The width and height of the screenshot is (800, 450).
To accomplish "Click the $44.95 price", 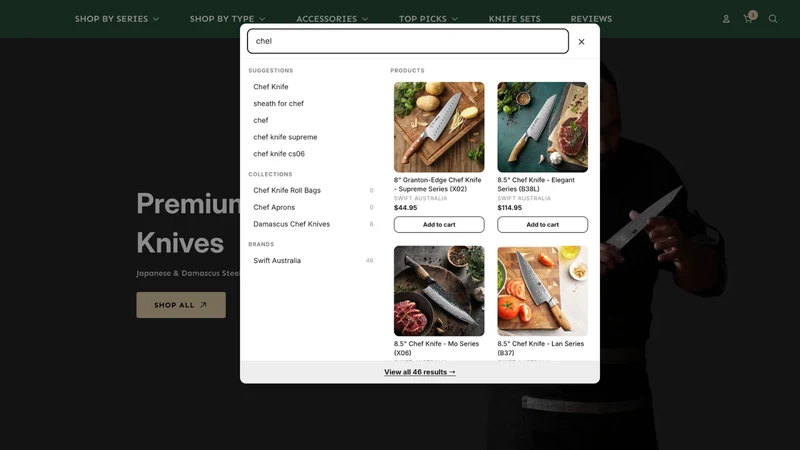I will pyautogui.click(x=406, y=208).
